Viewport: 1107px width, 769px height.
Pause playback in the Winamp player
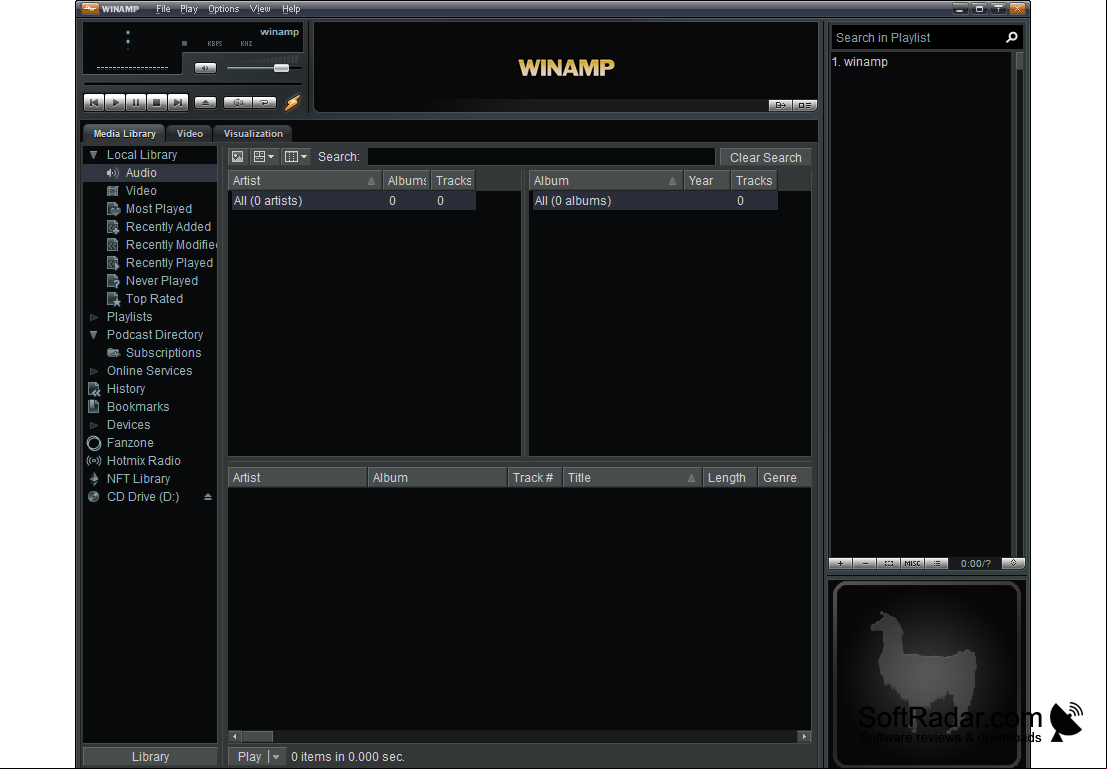click(136, 102)
